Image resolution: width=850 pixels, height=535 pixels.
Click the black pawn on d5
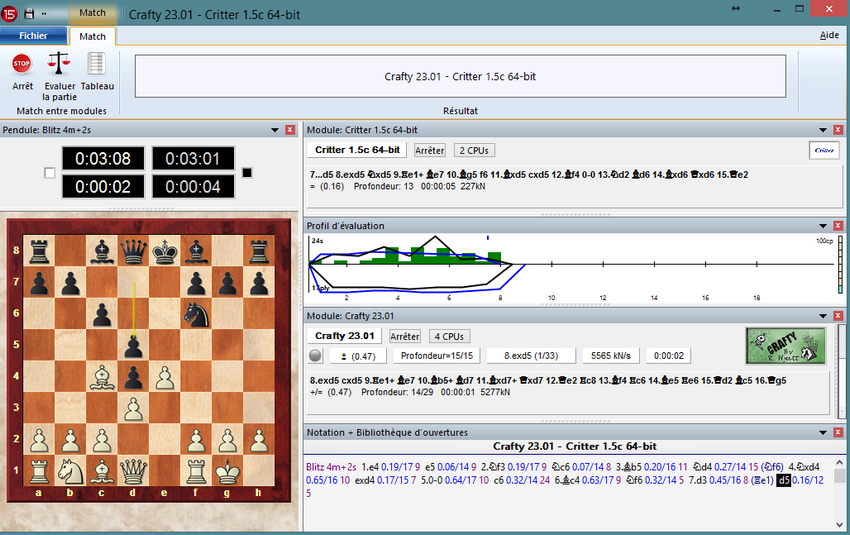click(x=133, y=346)
